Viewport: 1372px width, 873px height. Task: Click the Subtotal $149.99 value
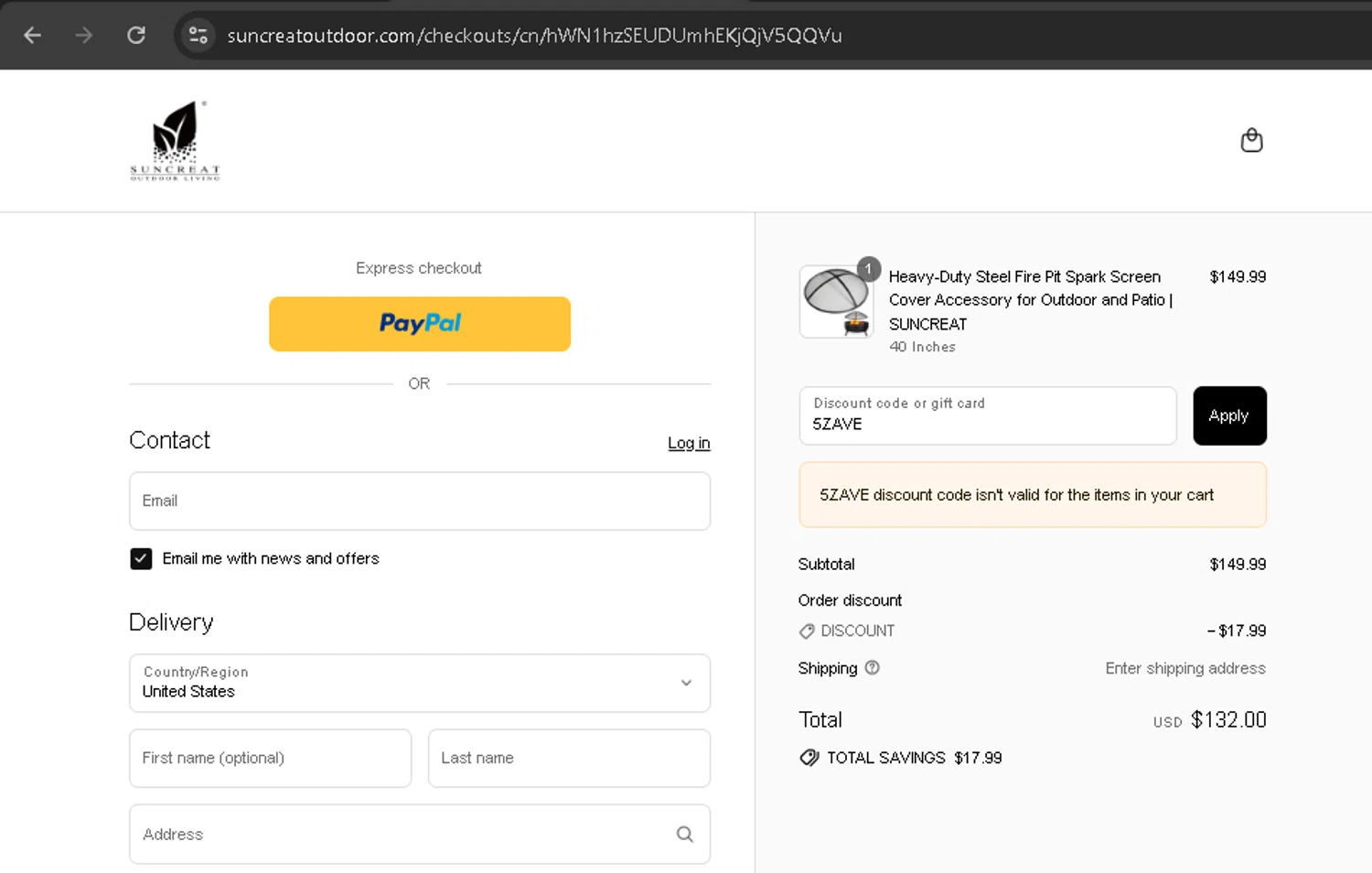pos(1238,565)
